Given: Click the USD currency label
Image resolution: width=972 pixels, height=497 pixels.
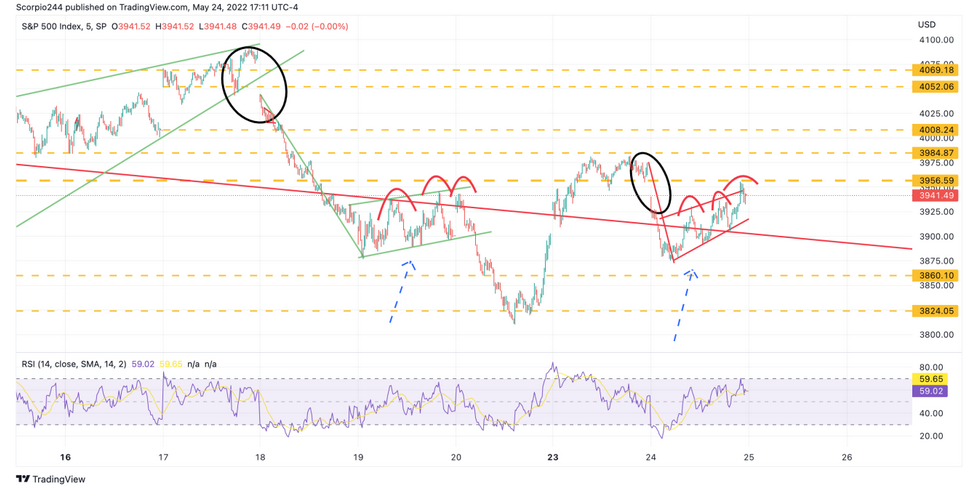Looking at the screenshot, I should (926, 25).
